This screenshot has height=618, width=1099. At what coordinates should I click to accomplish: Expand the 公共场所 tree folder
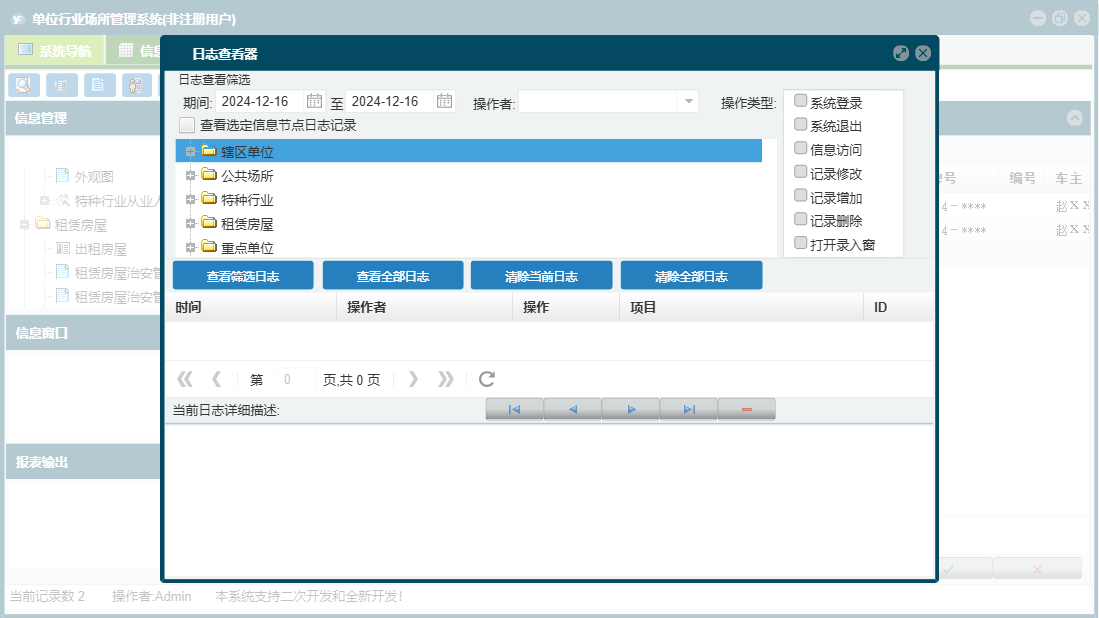[x=190, y=176]
